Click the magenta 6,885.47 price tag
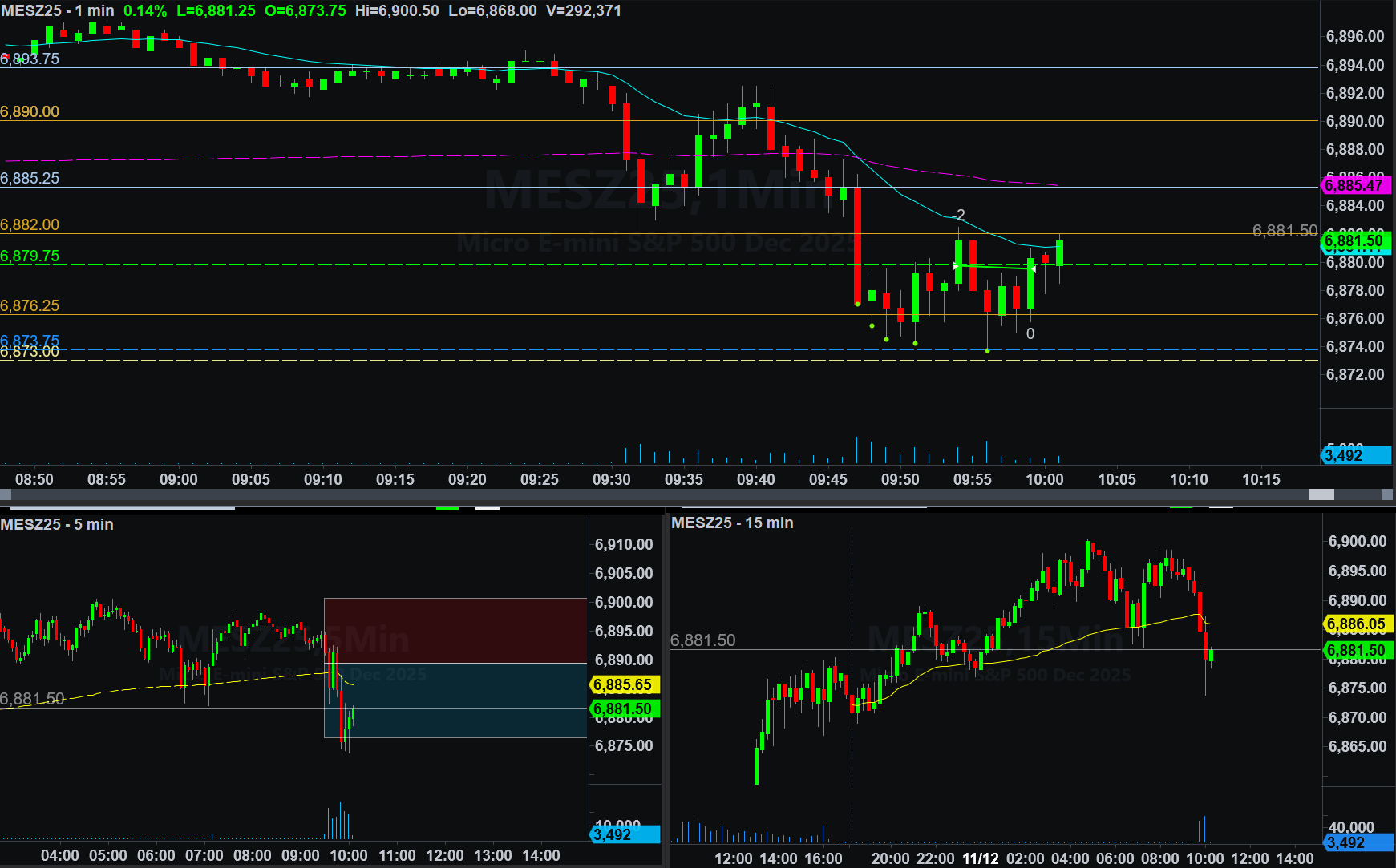 [1354, 185]
